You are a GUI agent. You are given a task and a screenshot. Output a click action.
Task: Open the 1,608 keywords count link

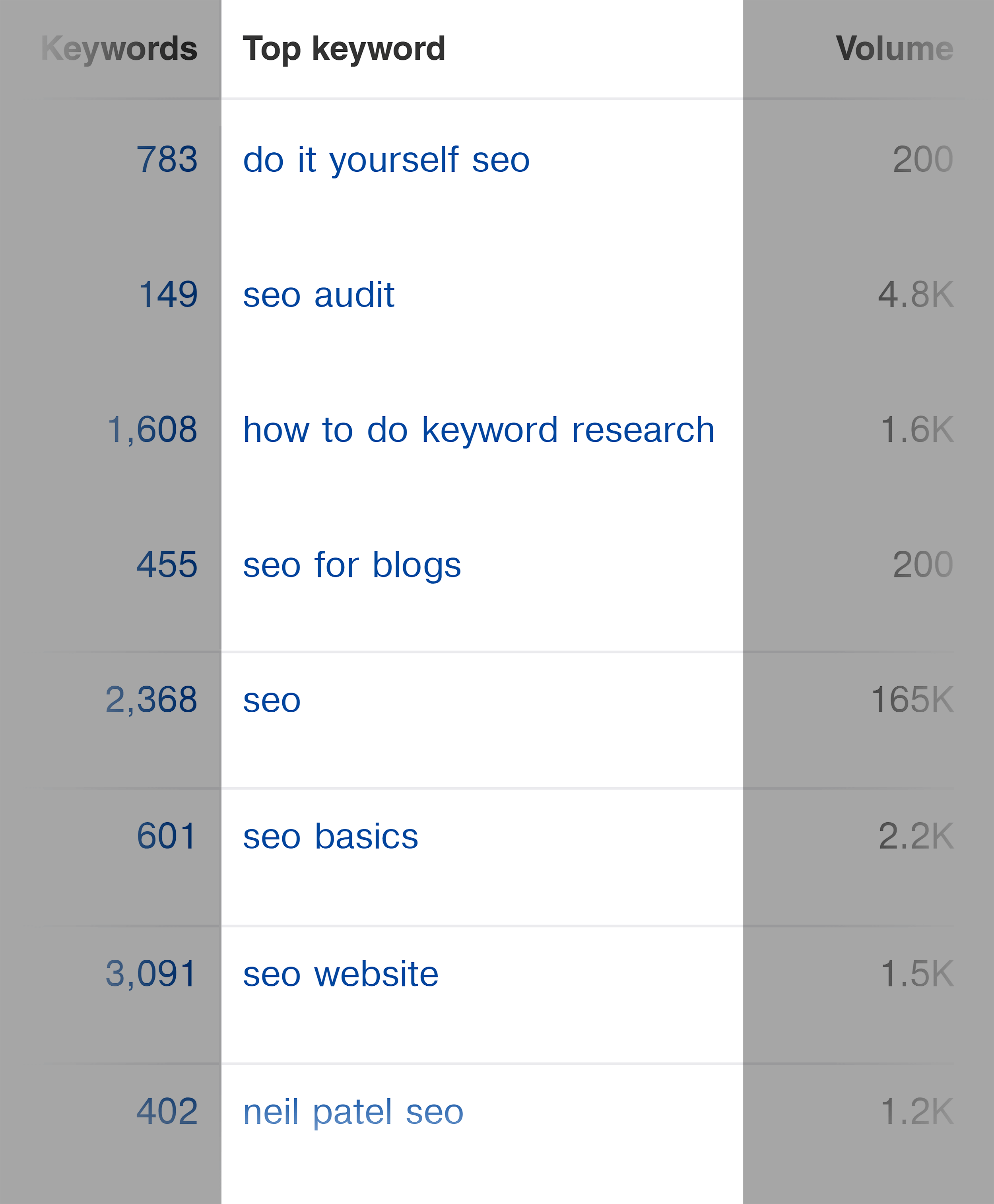[x=152, y=430]
